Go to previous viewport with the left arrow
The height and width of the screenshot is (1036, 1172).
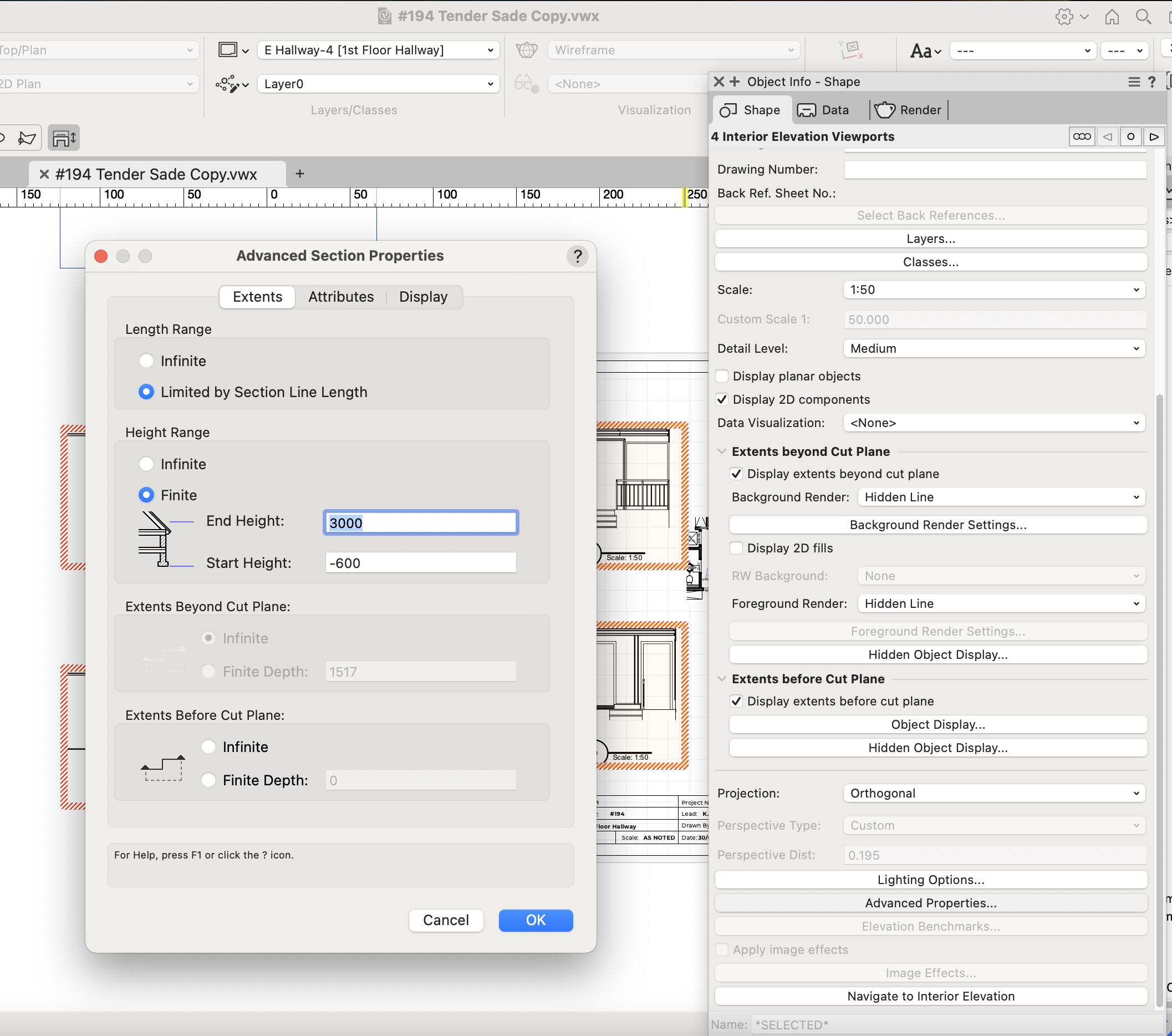click(x=1108, y=136)
